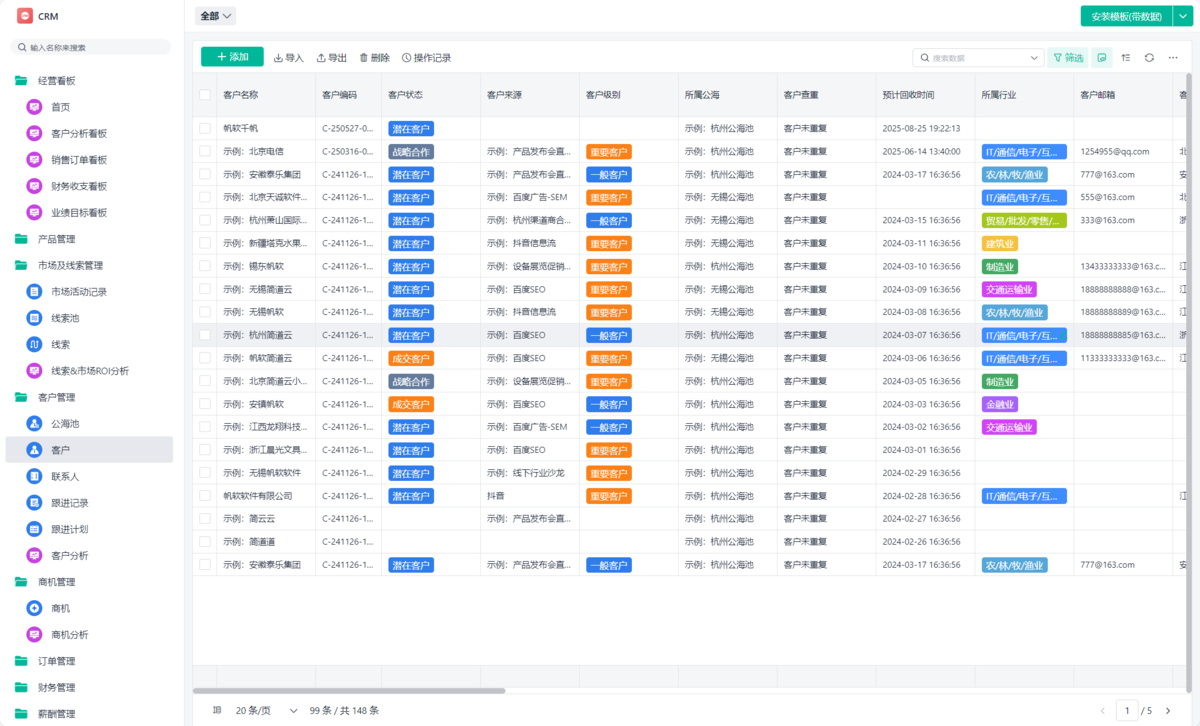1200x726 pixels.
Task: Open the search field dropdown arrow
Action: click(x=1035, y=58)
